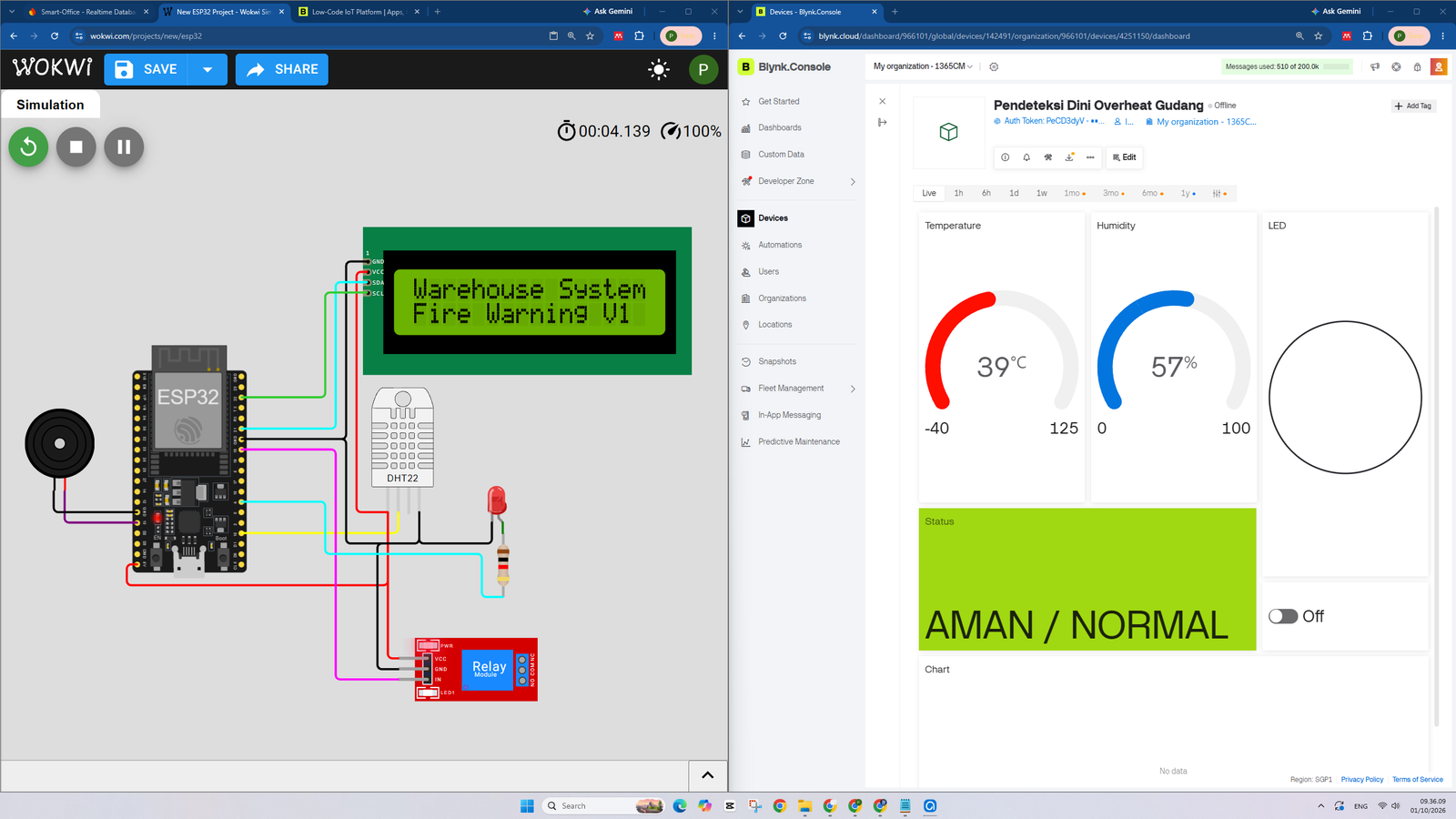Click the Blynk bug report icon in header
Image resolution: width=1456 pixels, height=819 pixels.
(1417, 66)
